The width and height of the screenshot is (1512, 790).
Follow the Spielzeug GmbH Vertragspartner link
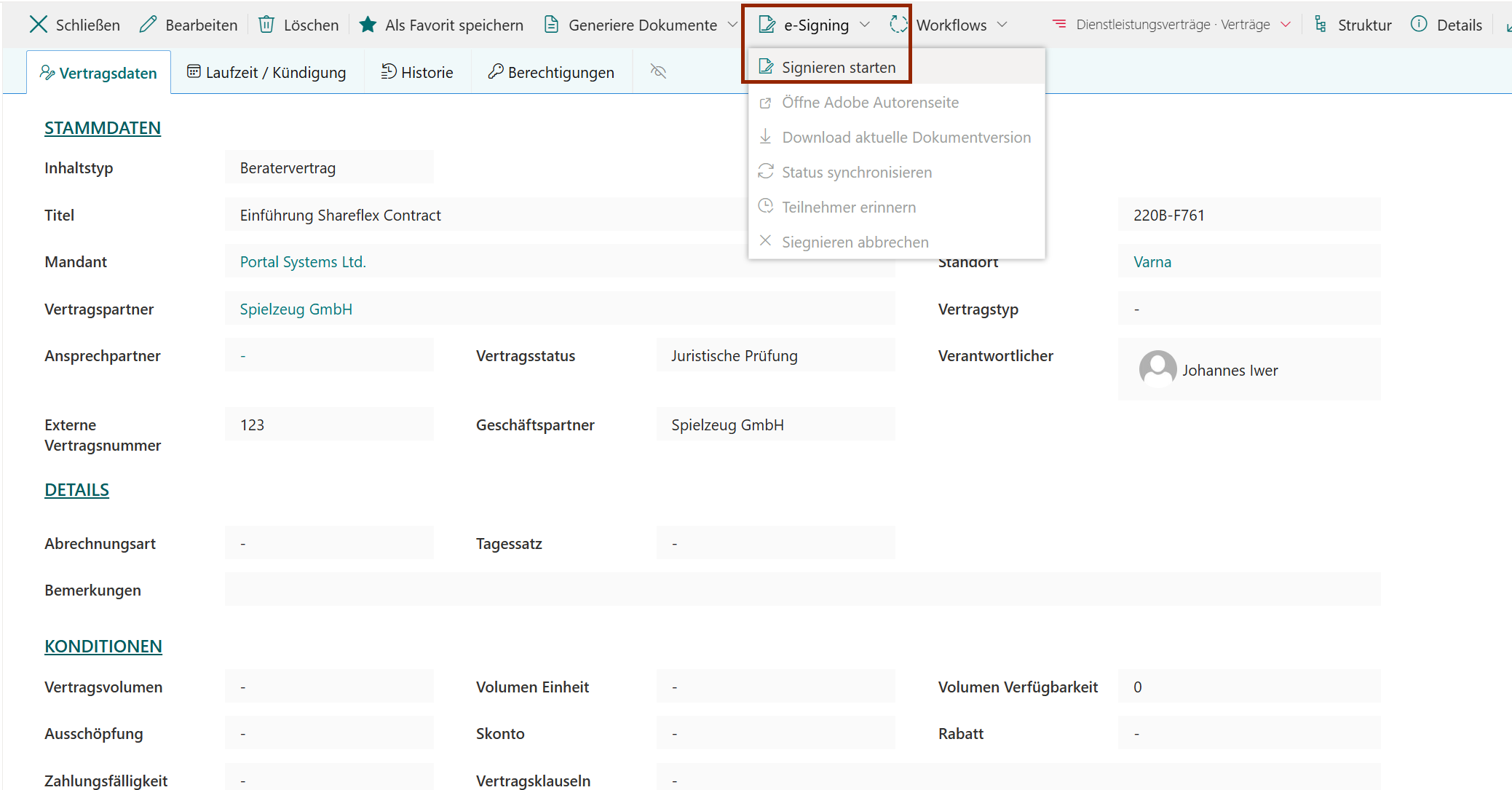(296, 309)
